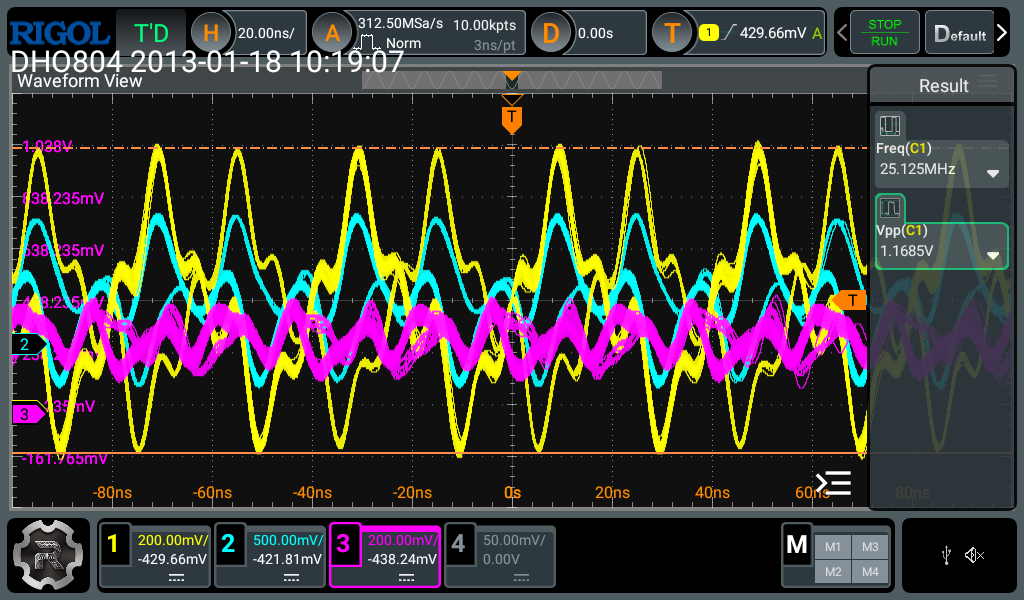
Task: Enable channel 4 at 50.00mV
Action: pyautogui.click(x=500, y=553)
